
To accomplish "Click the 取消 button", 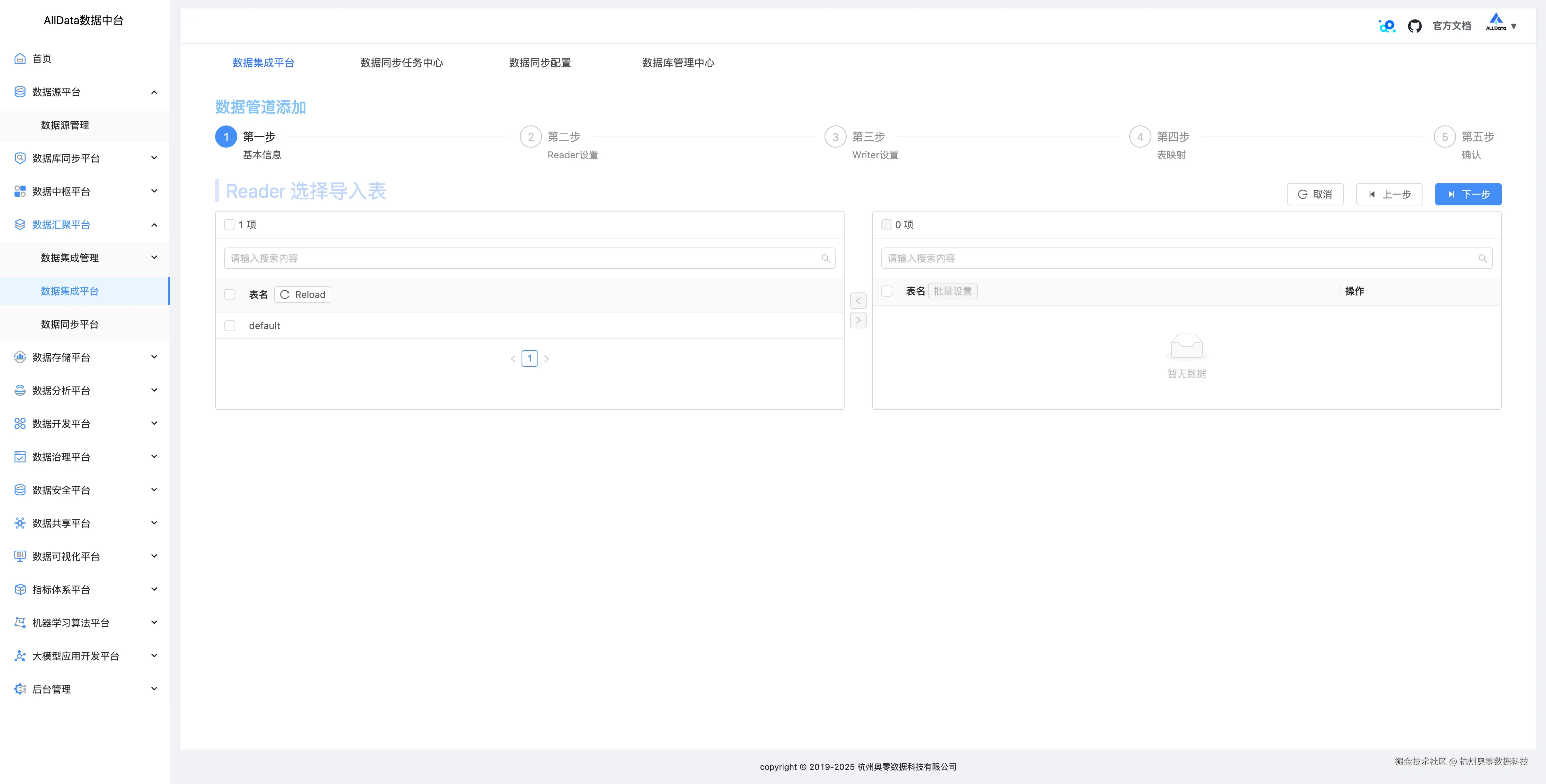I will pos(1315,194).
